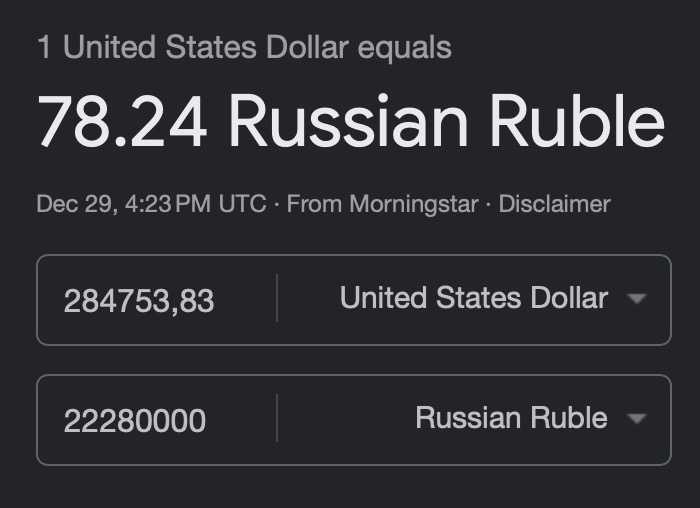
Task: Click the '1 United States Dollar equals' text
Action: (x=244, y=47)
